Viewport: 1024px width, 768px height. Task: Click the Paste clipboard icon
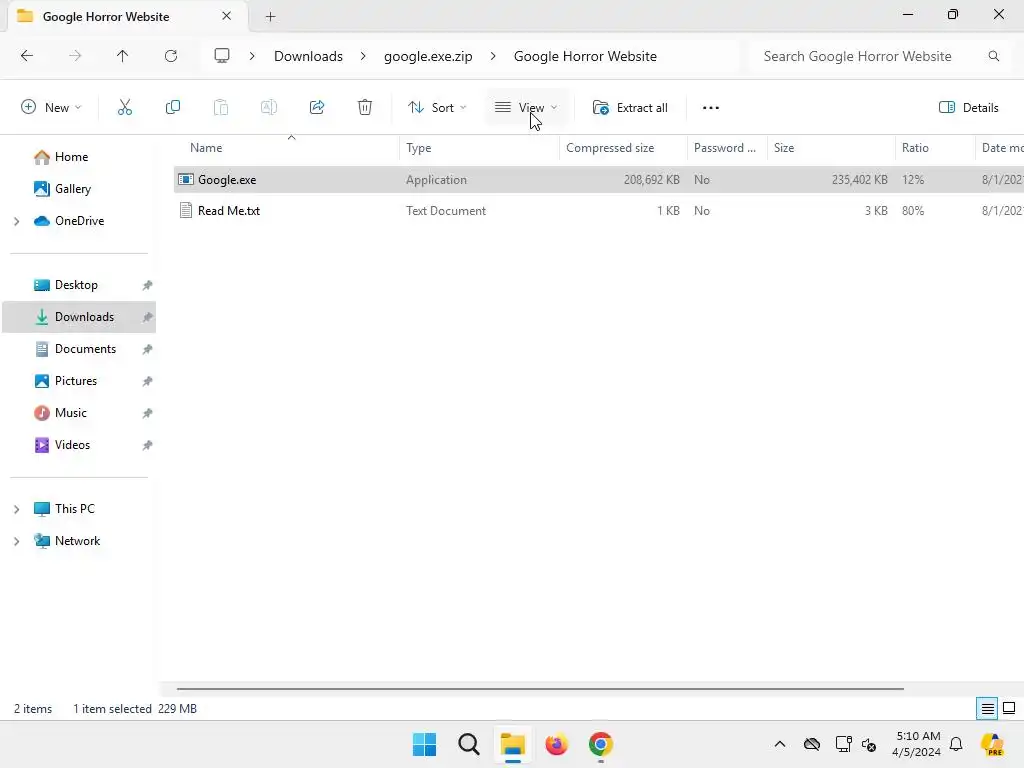click(x=221, y=107)
